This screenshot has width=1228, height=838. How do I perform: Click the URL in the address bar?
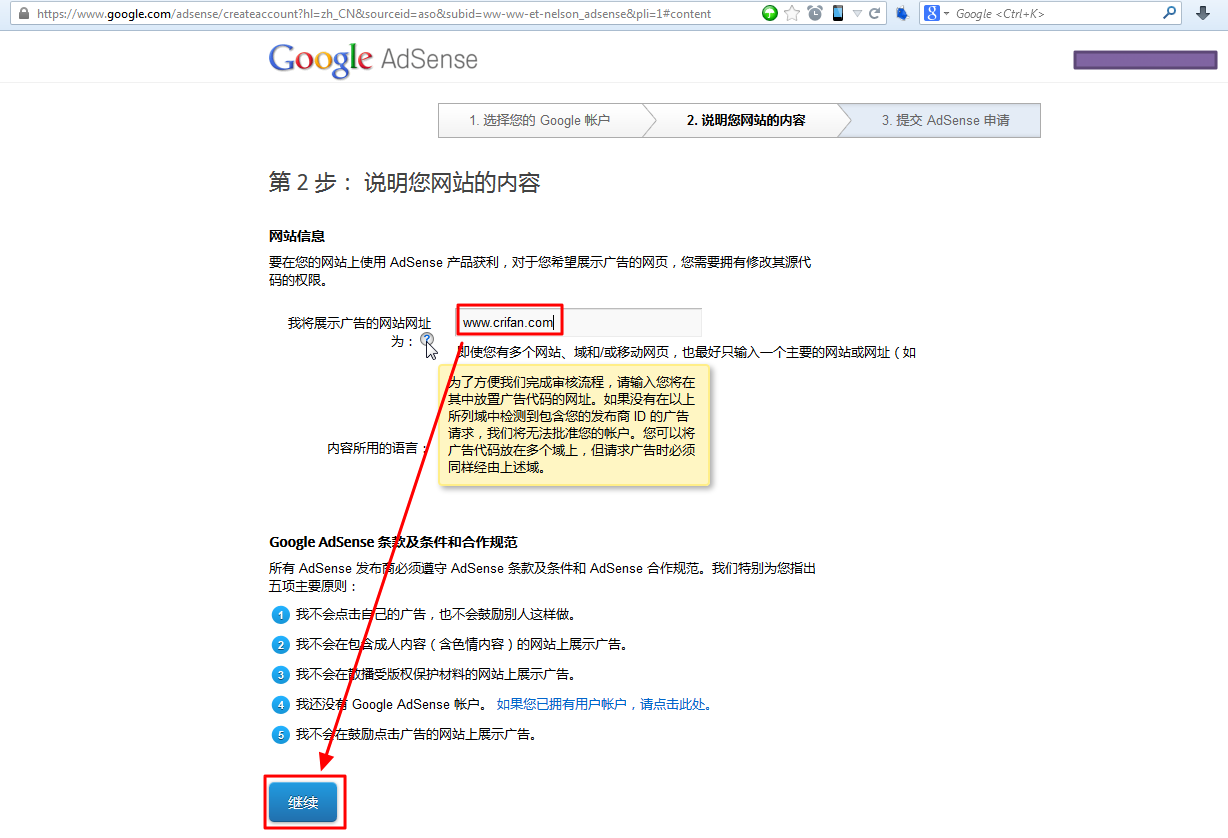pos(374,14)
